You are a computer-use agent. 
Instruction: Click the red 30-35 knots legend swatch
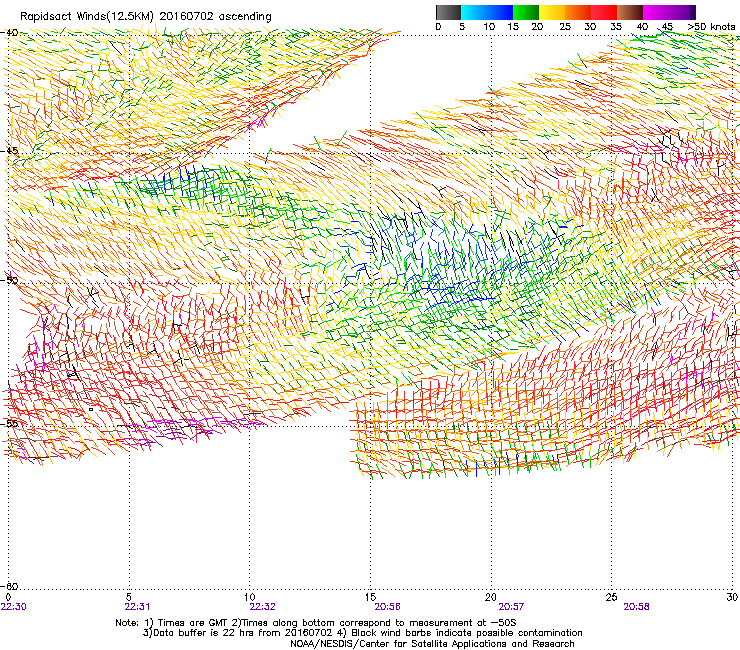click(x=604, y=12)
